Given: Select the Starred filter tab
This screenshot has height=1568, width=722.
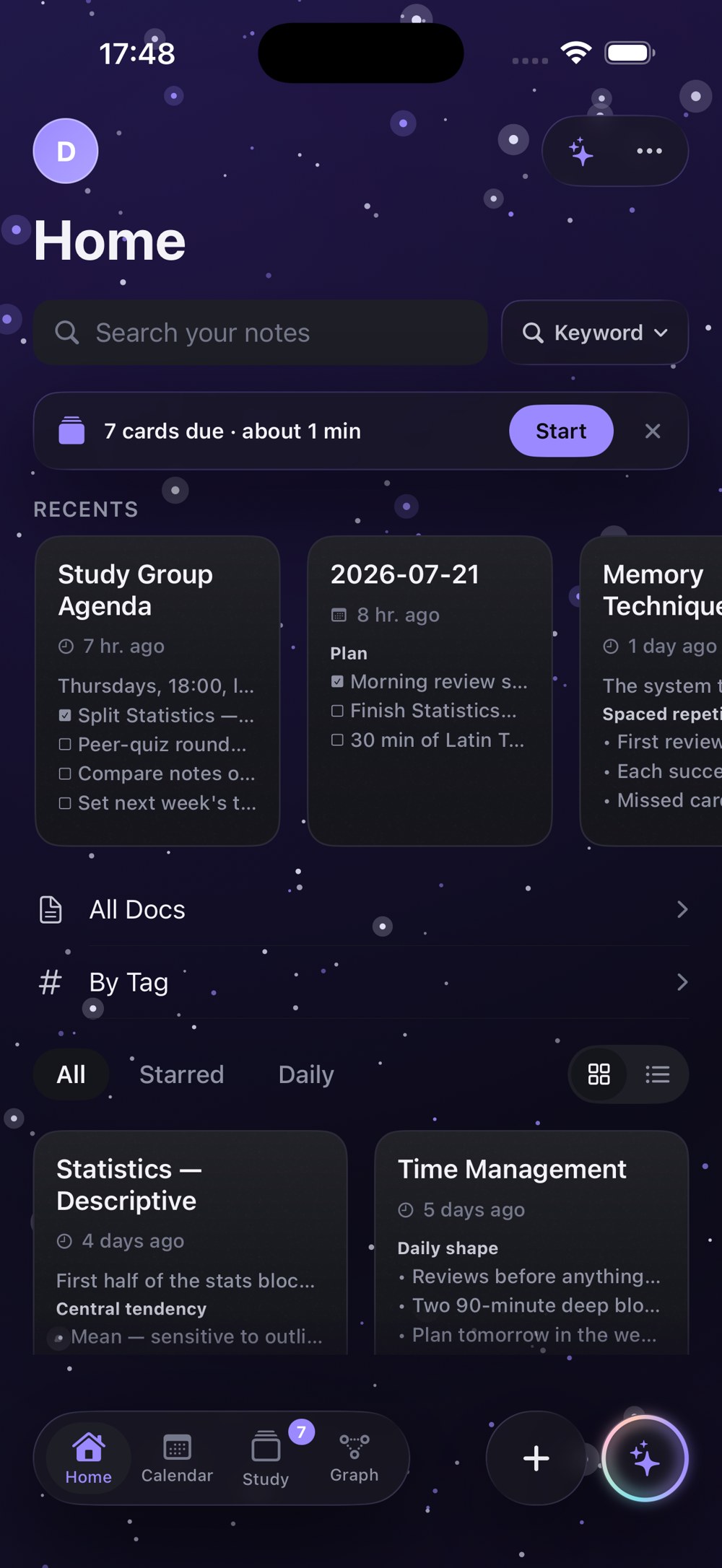Looking at the screenshot, I should [182, 1074].
